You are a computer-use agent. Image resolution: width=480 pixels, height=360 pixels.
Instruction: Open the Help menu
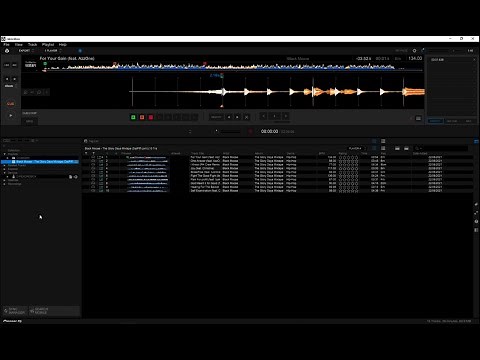(63, 44)
